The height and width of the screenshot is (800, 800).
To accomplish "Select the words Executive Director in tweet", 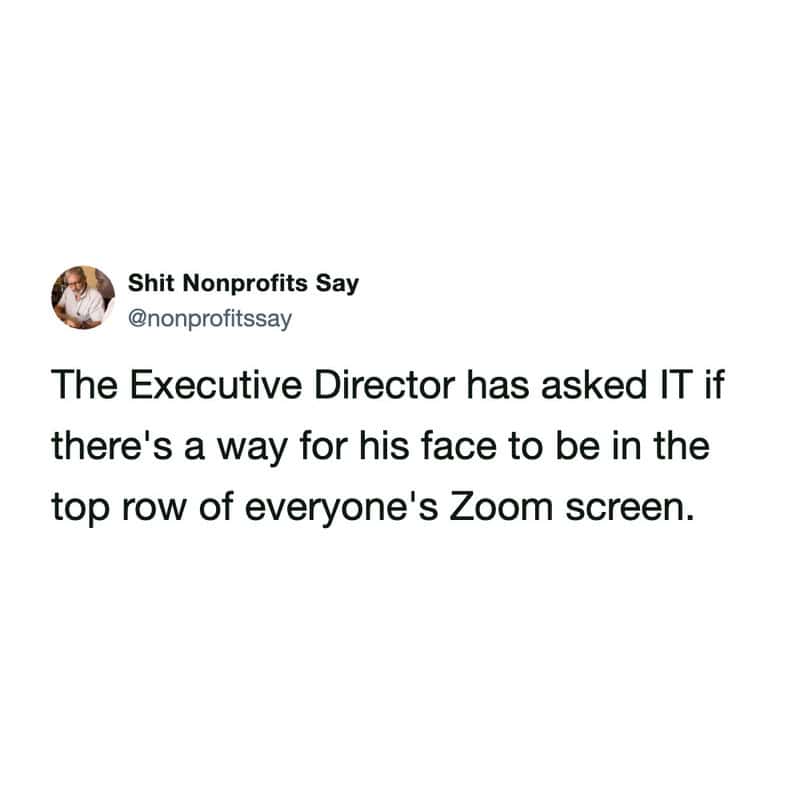I will click(x=292, y=385).
